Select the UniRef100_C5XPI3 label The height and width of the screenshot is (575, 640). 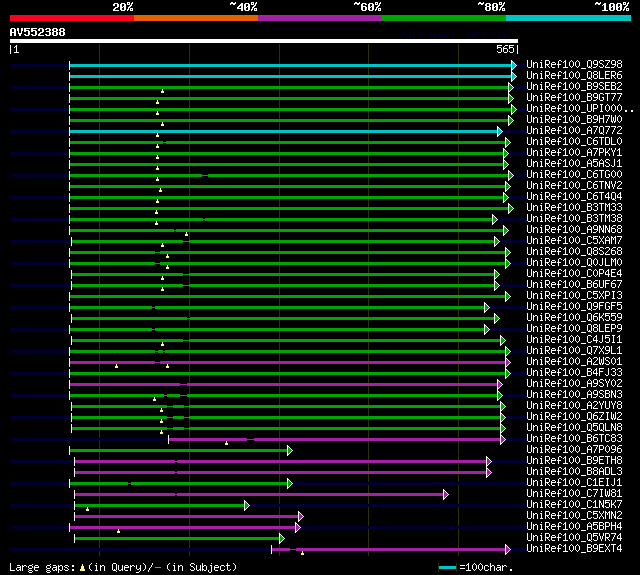pyautogui.click(x=574, y=296)
